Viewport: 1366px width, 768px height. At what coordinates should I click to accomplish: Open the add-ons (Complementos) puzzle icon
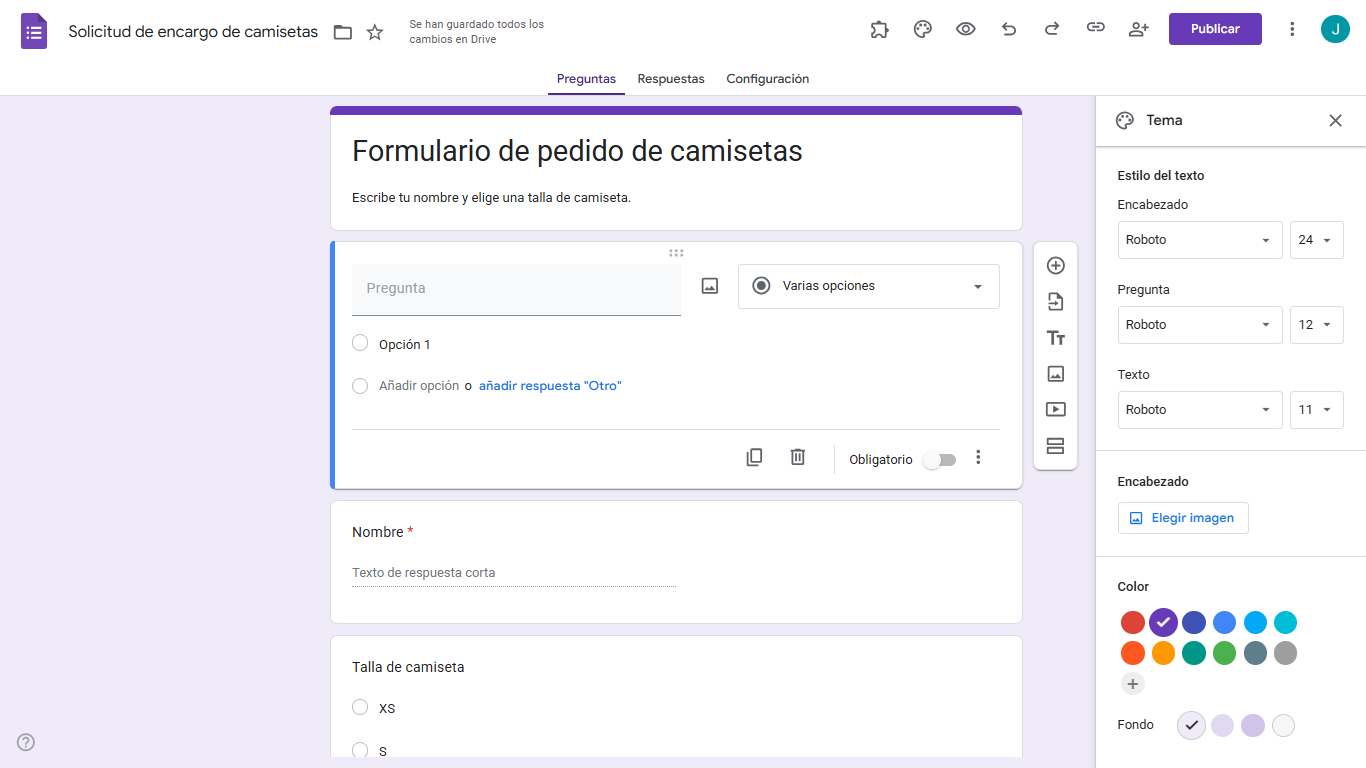click(879, 29)
